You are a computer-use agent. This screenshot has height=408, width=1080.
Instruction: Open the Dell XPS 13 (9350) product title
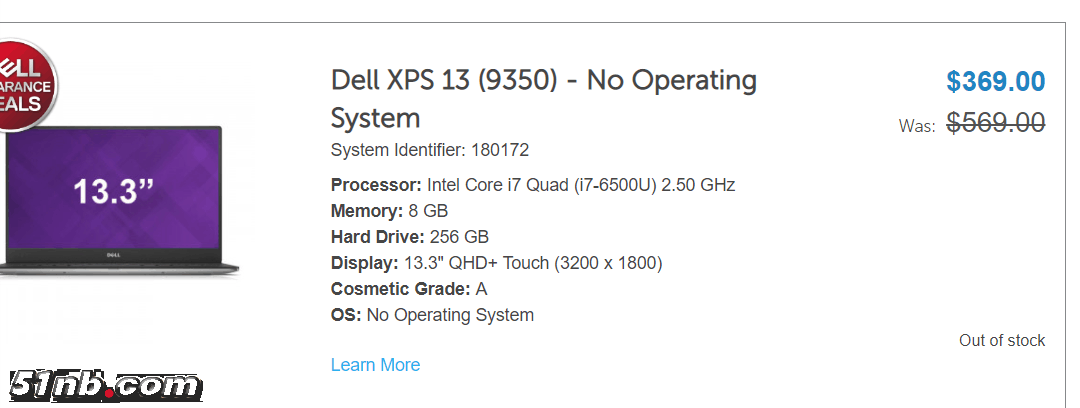coord(543,80)
